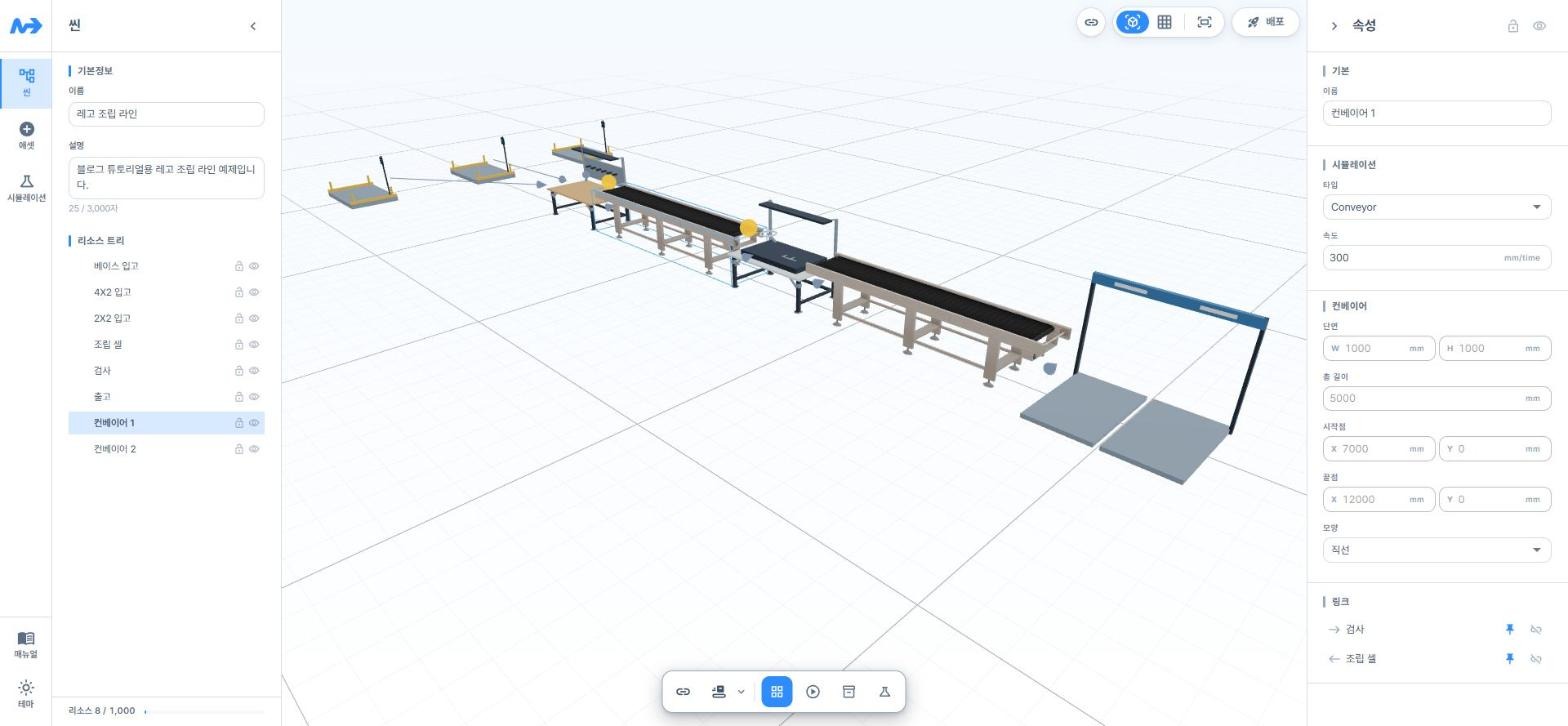Pin the 조립 셀 link
The width and height of the screenshot is (1568, 726).
click(x=1510, y=659)
